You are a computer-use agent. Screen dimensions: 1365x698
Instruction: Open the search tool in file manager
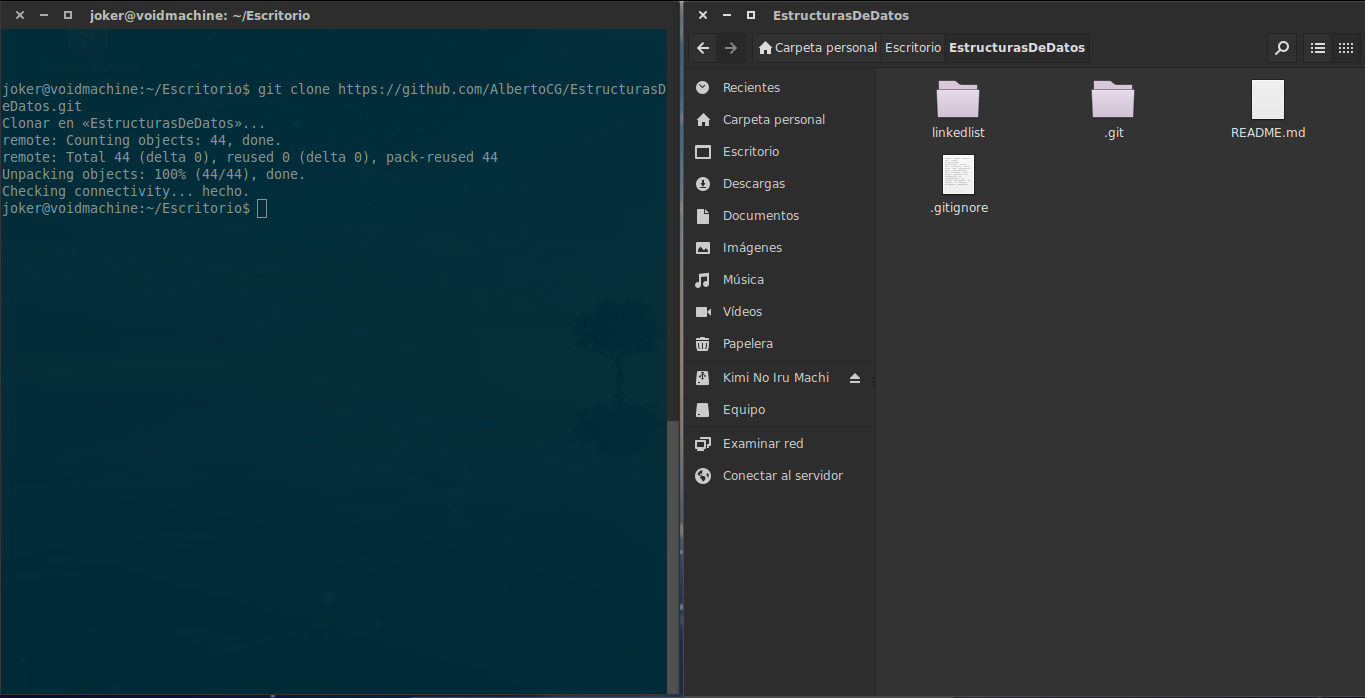tap(1281, 47)
